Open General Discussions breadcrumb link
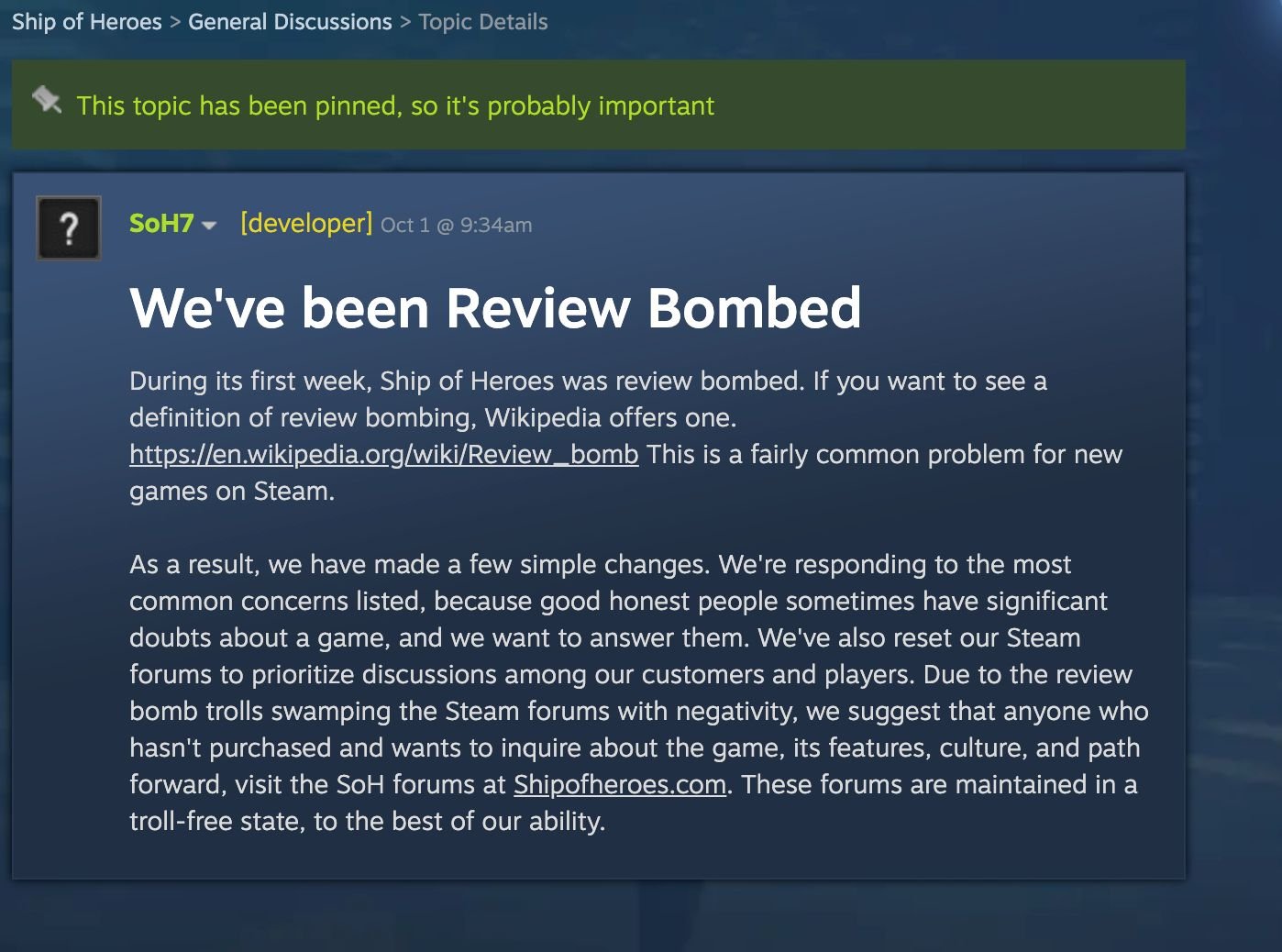 [290, 22]
